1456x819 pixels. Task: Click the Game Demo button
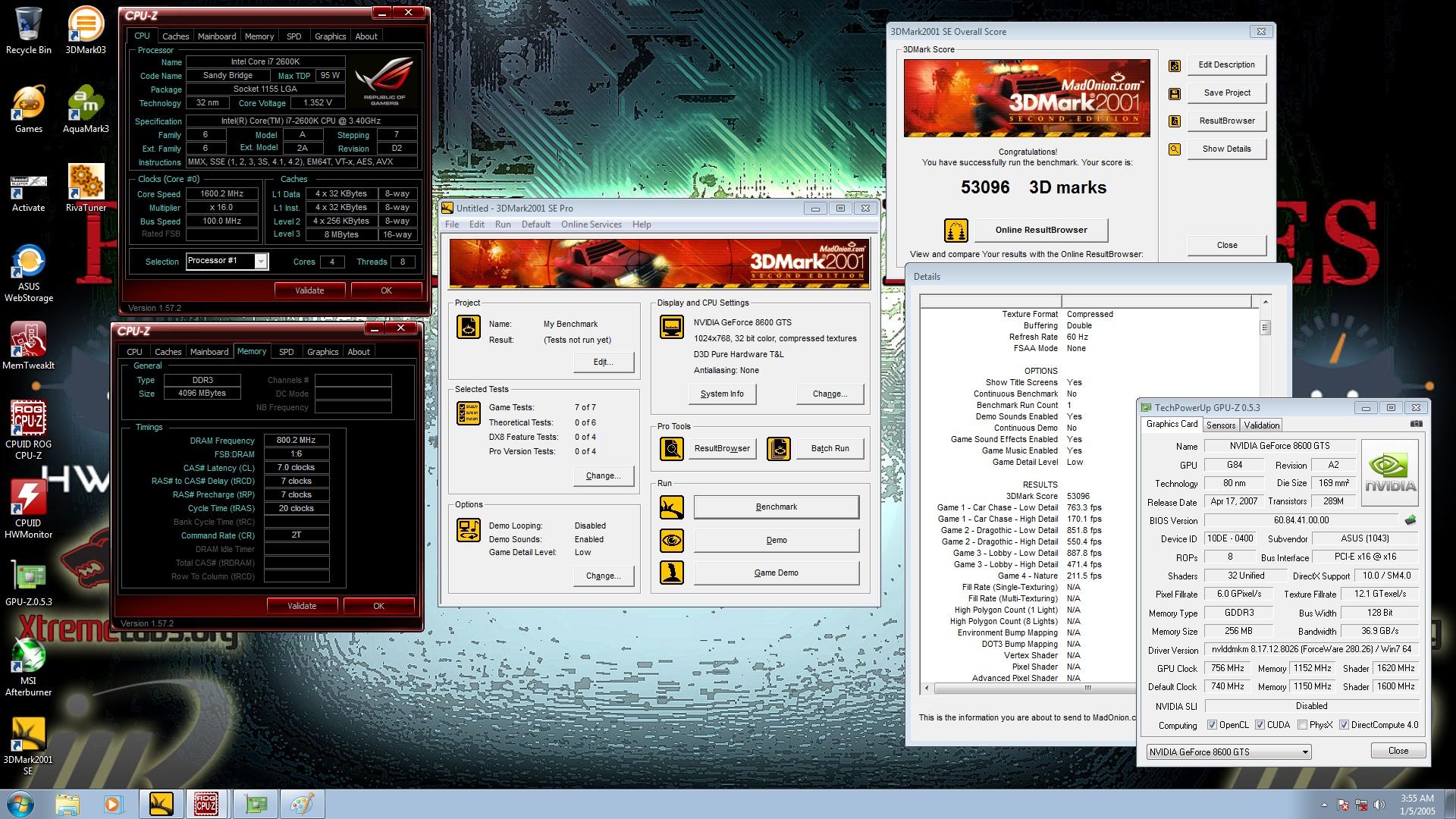(777, 573)
